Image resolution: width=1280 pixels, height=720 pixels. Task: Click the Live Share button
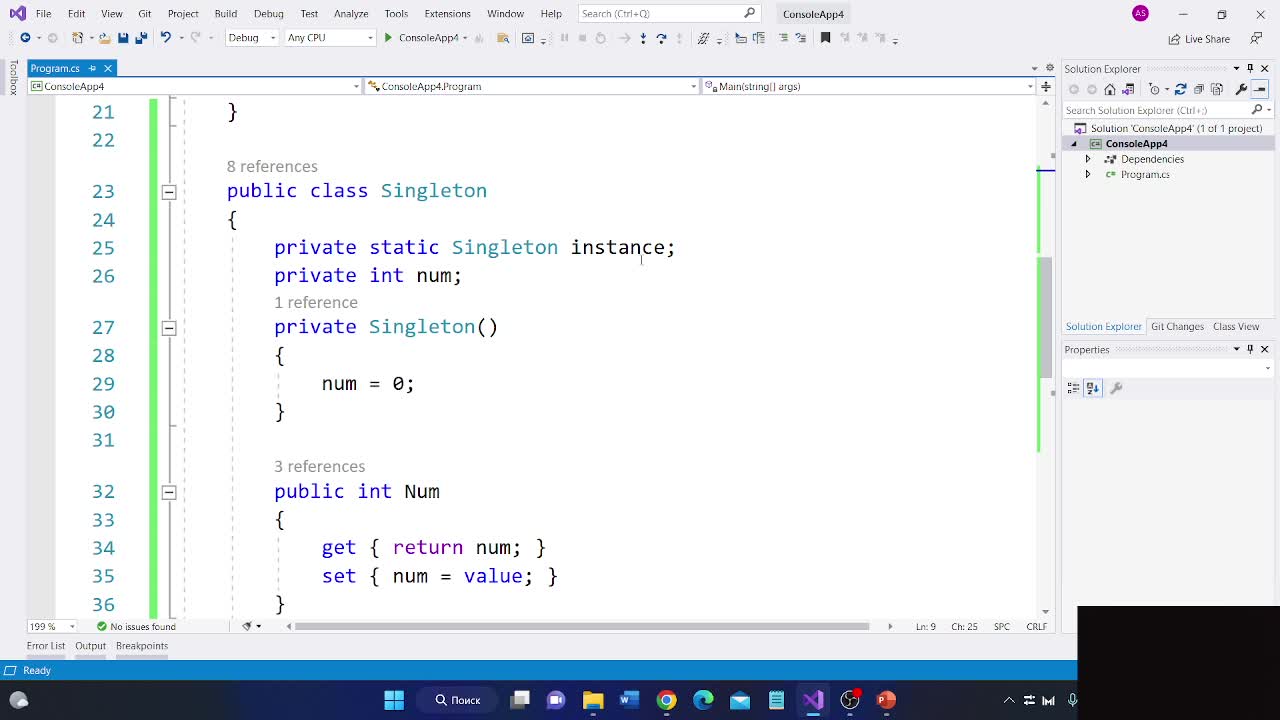click(x=1199, y=39)
